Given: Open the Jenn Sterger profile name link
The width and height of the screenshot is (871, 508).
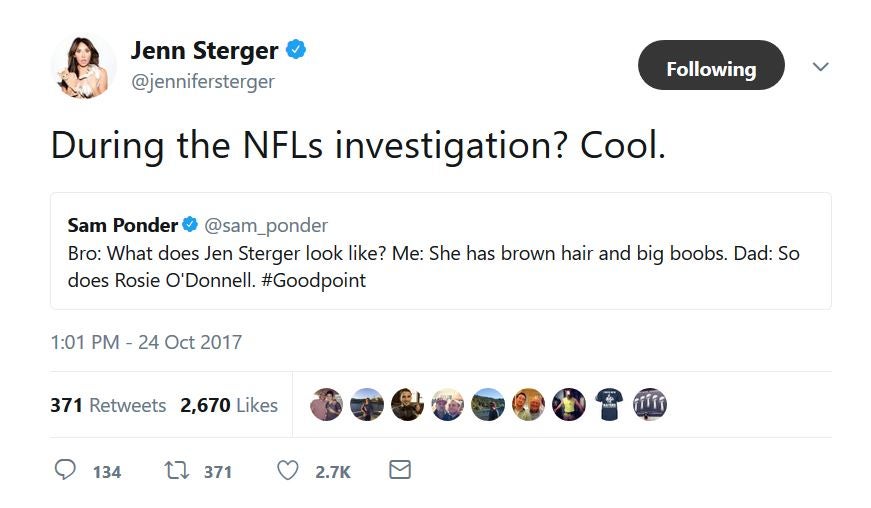Looking at the screenshot, I should pos(206,50).
